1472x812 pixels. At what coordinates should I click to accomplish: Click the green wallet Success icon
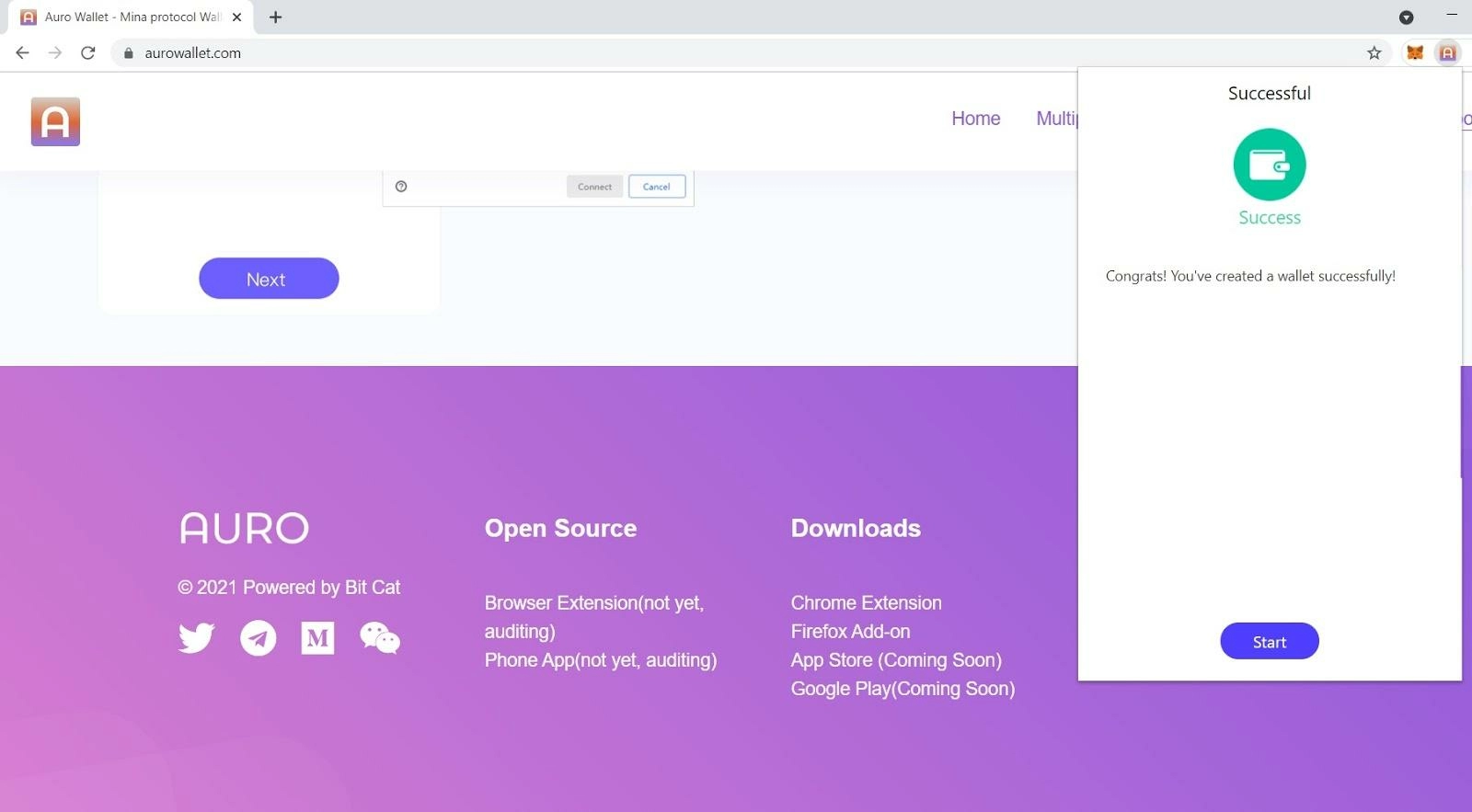(x=1270, y=165)
